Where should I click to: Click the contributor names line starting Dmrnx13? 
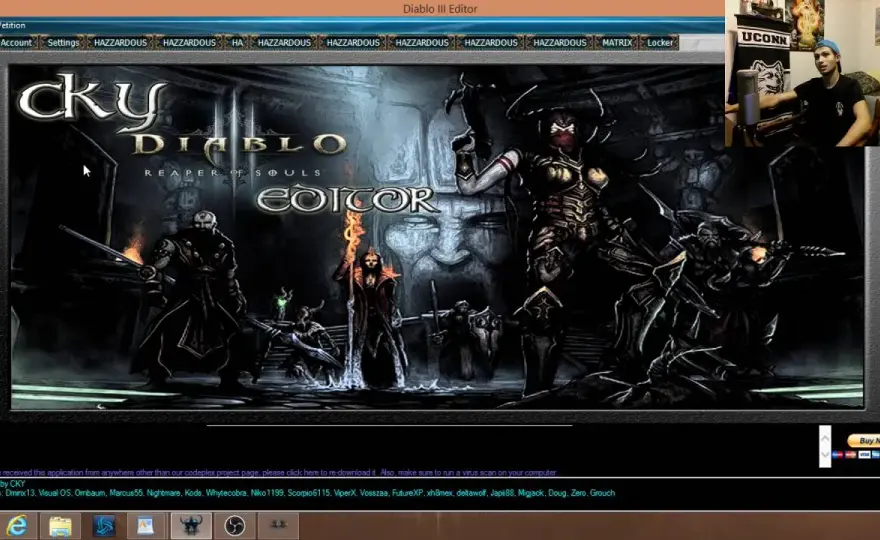click(308, 493)
